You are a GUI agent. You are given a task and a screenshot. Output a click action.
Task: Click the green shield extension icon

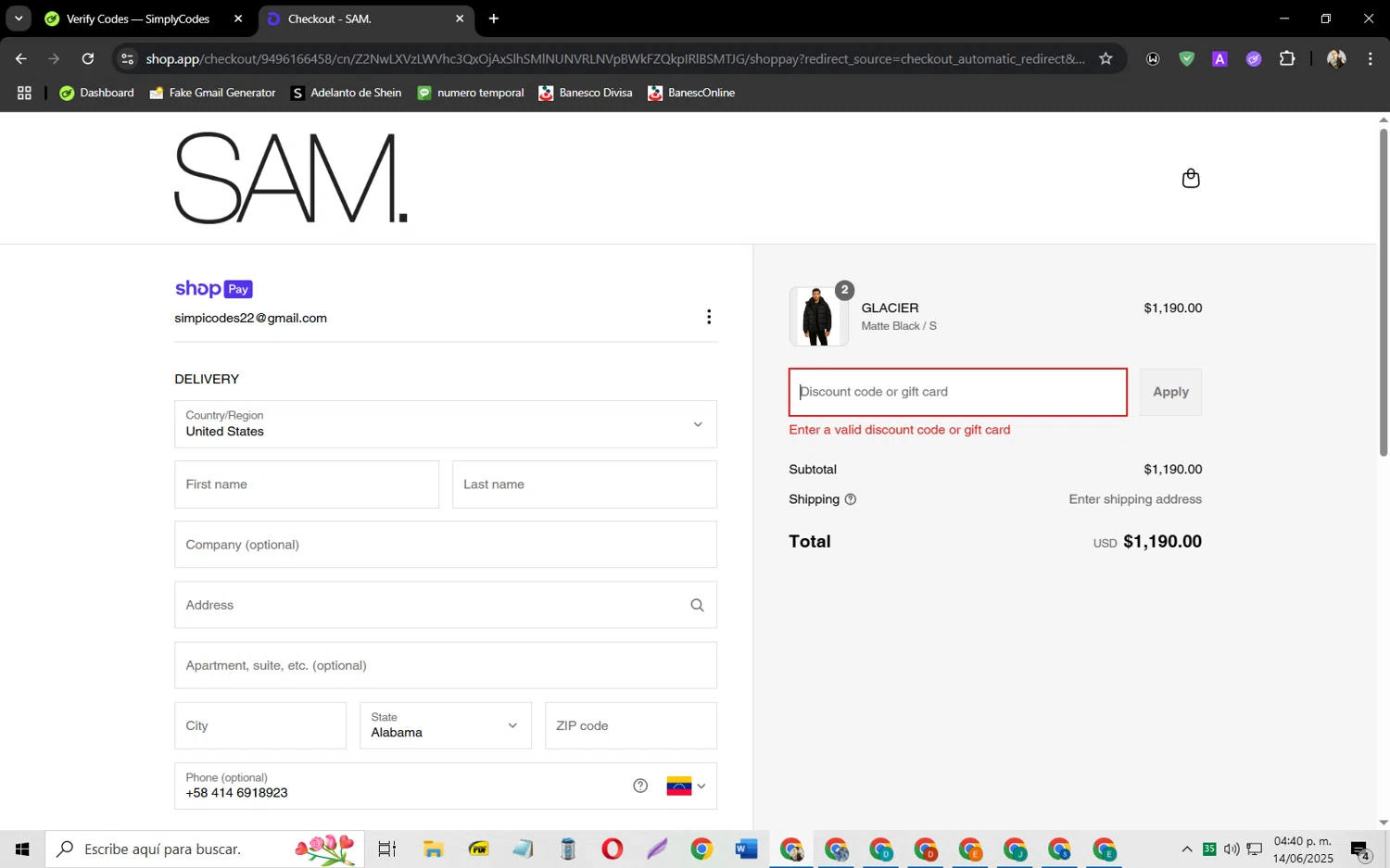coord(1186,58)
